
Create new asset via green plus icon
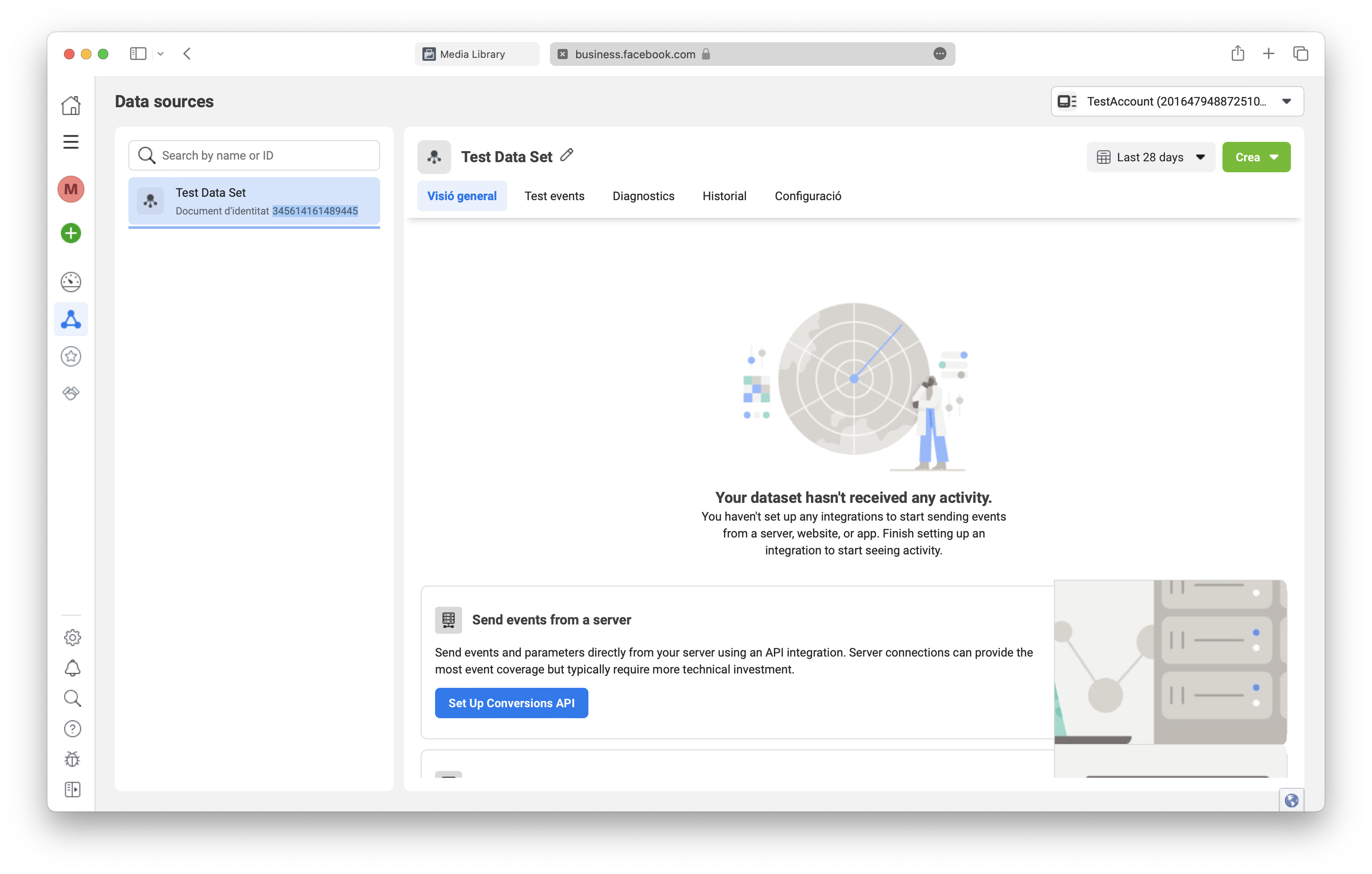pyautogui.click(x=71, y=233)
